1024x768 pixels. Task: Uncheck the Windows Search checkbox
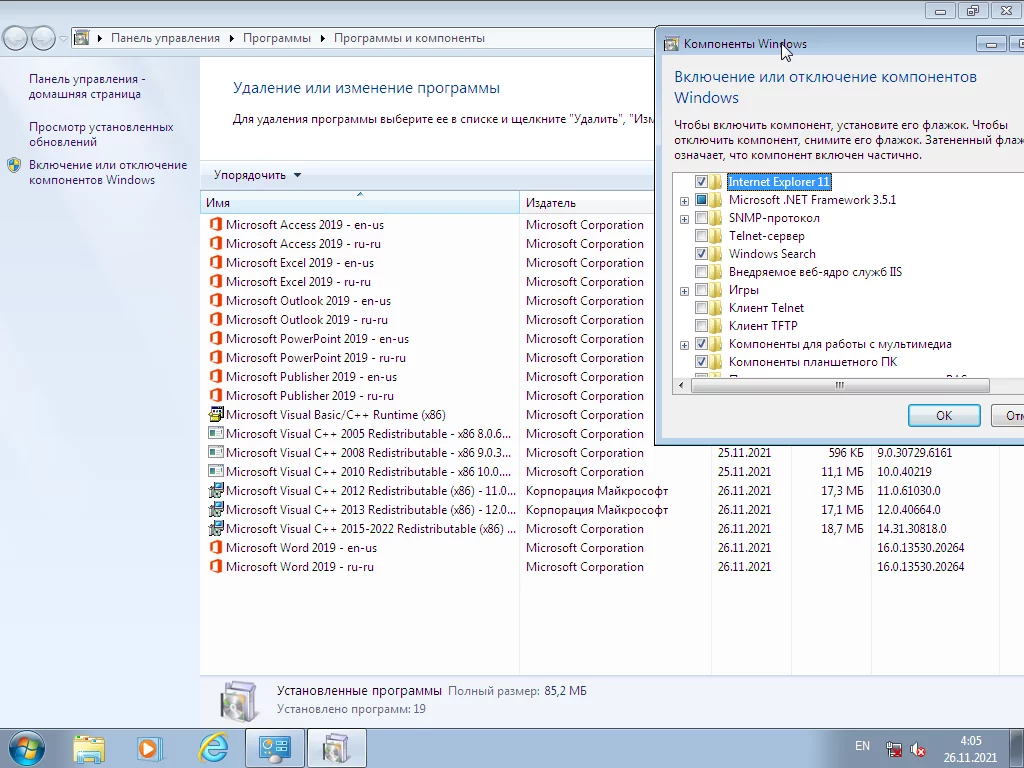(701, 253)
